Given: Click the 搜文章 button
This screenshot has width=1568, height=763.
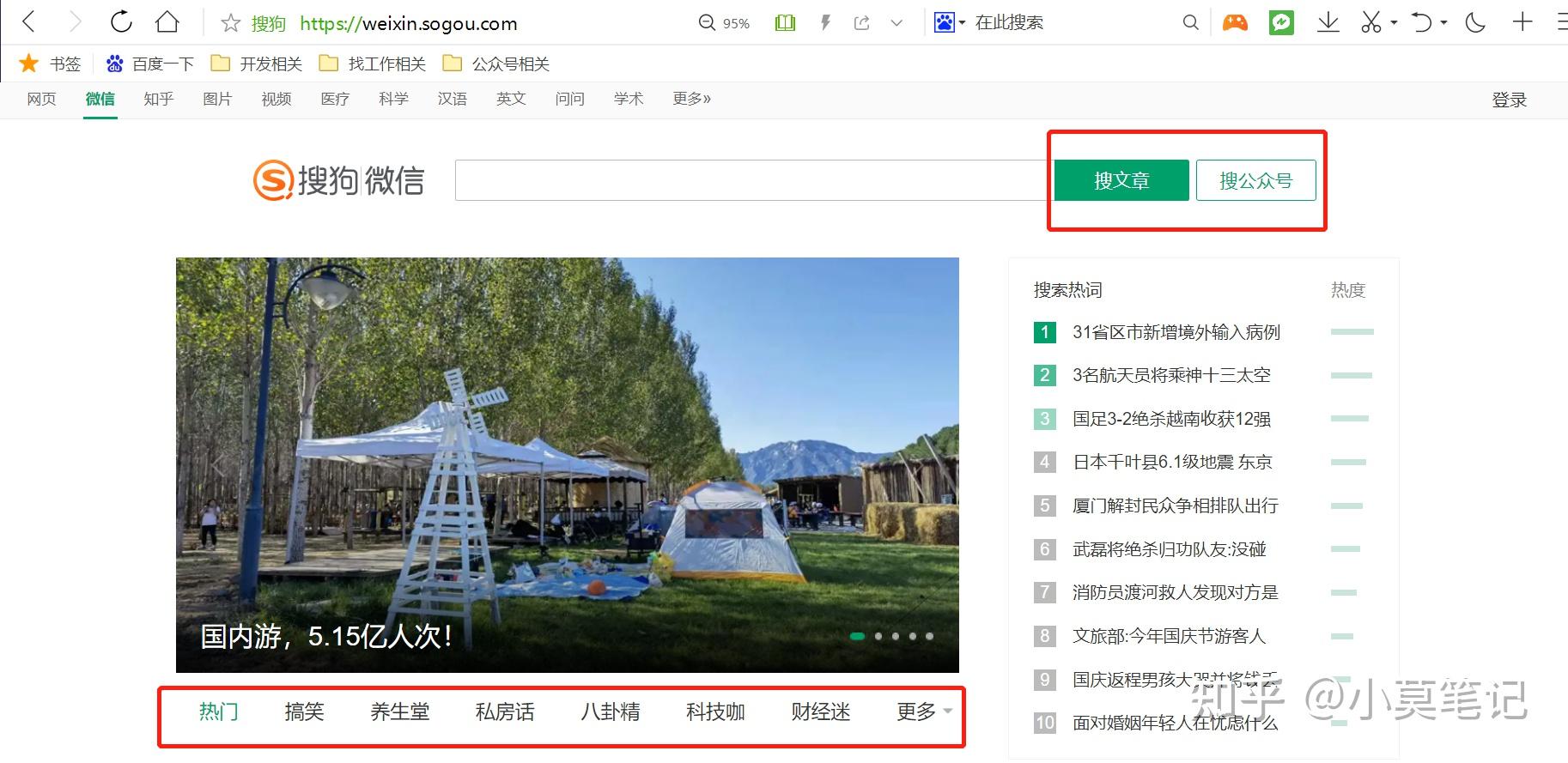Looking at the screenshot, I should (x=1121, y=180).
